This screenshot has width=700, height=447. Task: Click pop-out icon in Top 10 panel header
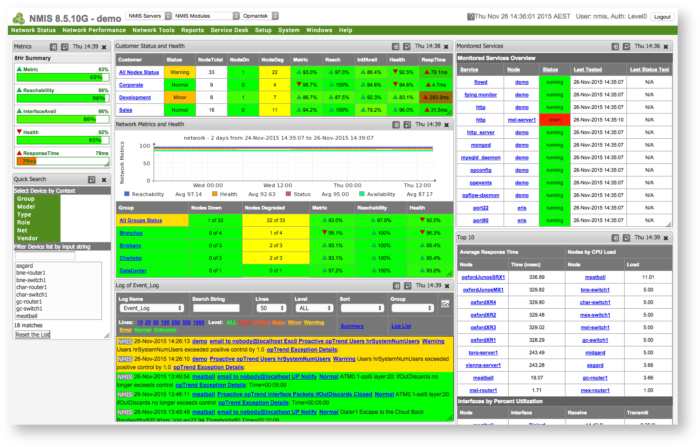pyautogui.click(x=626, y=238)
